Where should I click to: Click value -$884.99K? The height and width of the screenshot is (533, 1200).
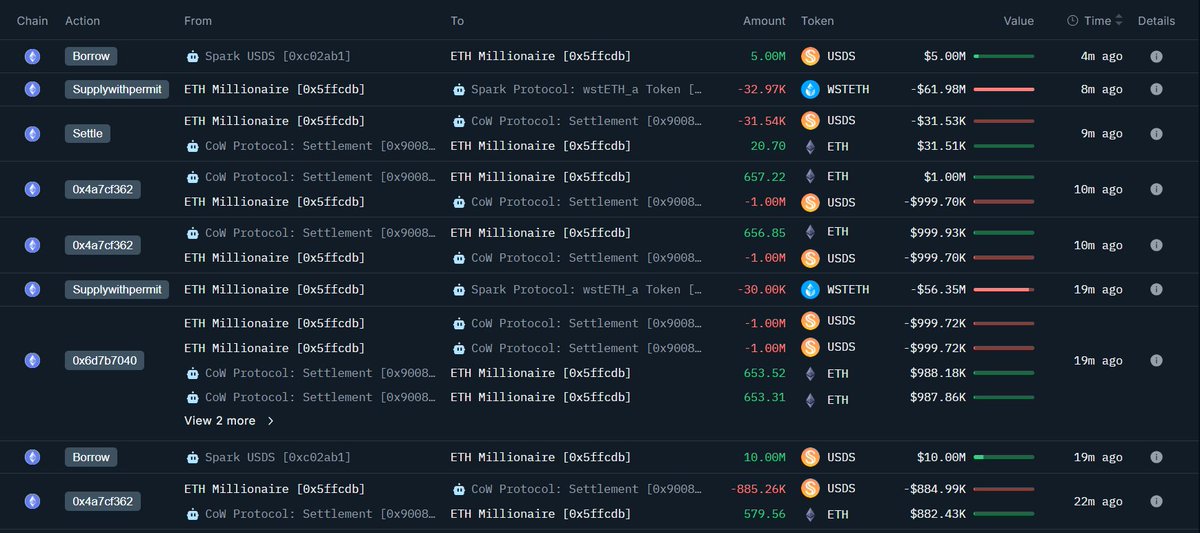934,489
